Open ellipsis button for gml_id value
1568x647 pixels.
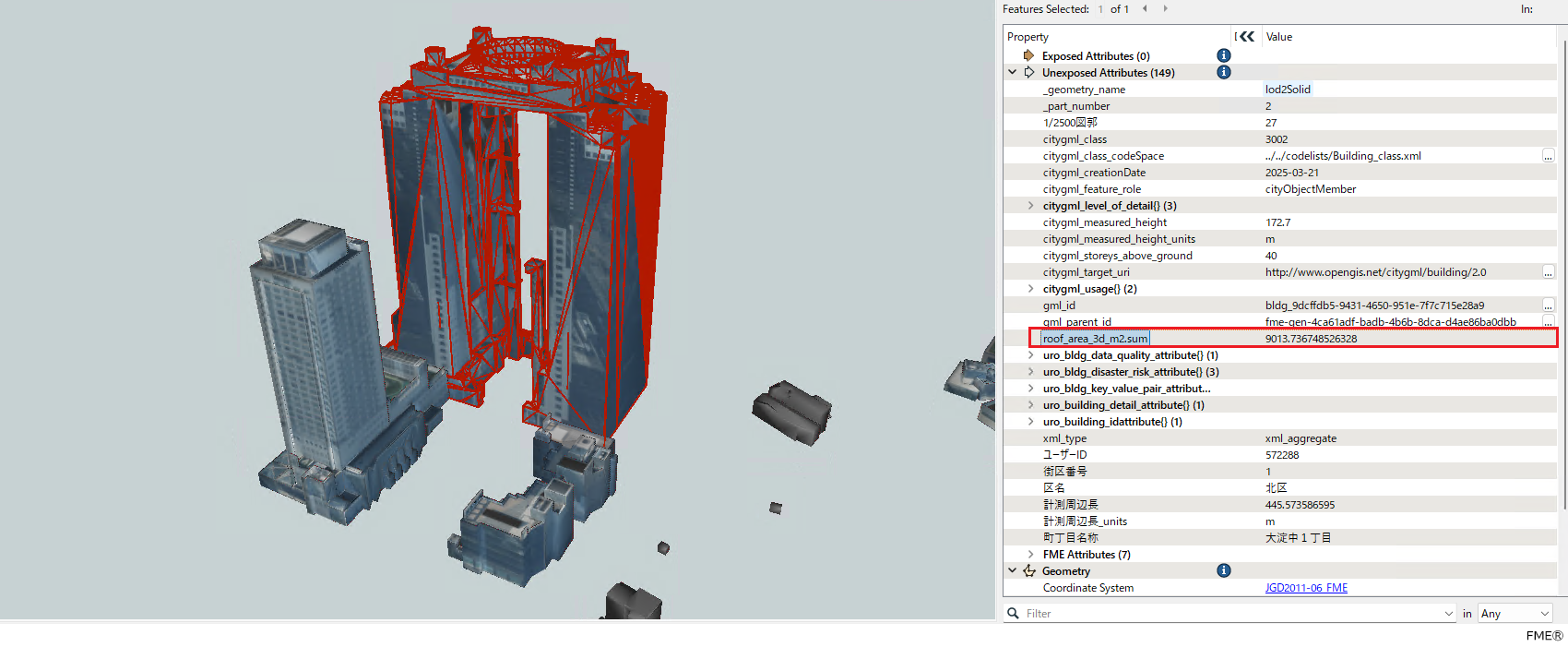pyautogui.click(x=1548, y=306)
